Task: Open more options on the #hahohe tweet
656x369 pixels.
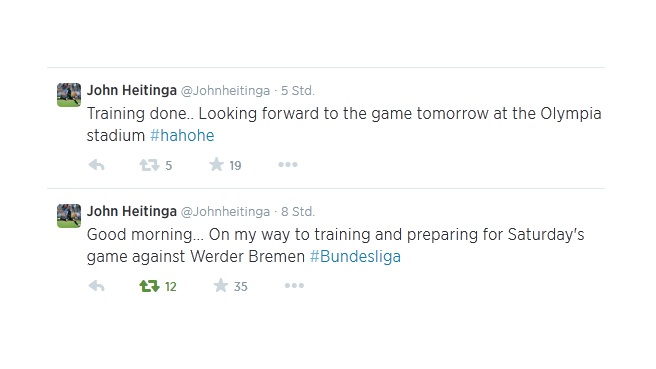Action: pyautogui.click(x=288, y=165)
